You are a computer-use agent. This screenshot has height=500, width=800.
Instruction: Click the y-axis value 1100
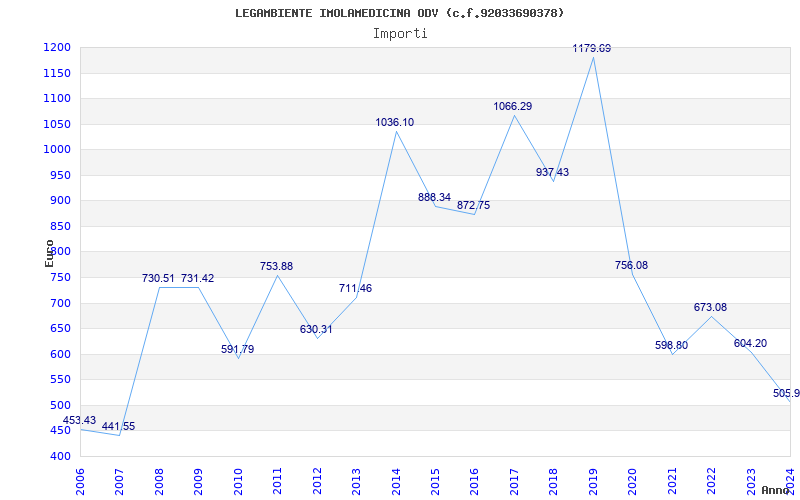[x=57, y=98]
